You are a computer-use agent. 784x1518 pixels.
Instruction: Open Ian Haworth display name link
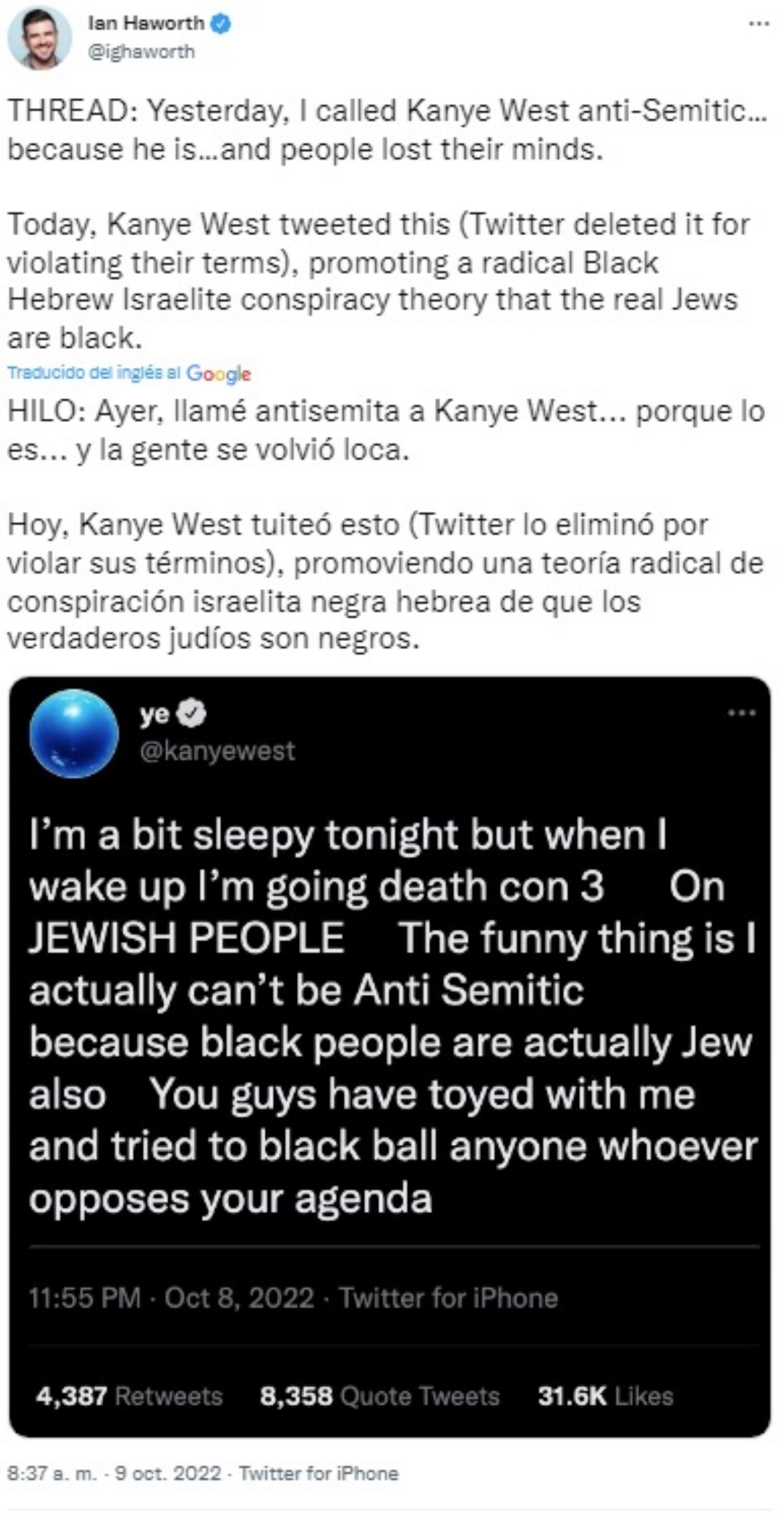[146, 23]
